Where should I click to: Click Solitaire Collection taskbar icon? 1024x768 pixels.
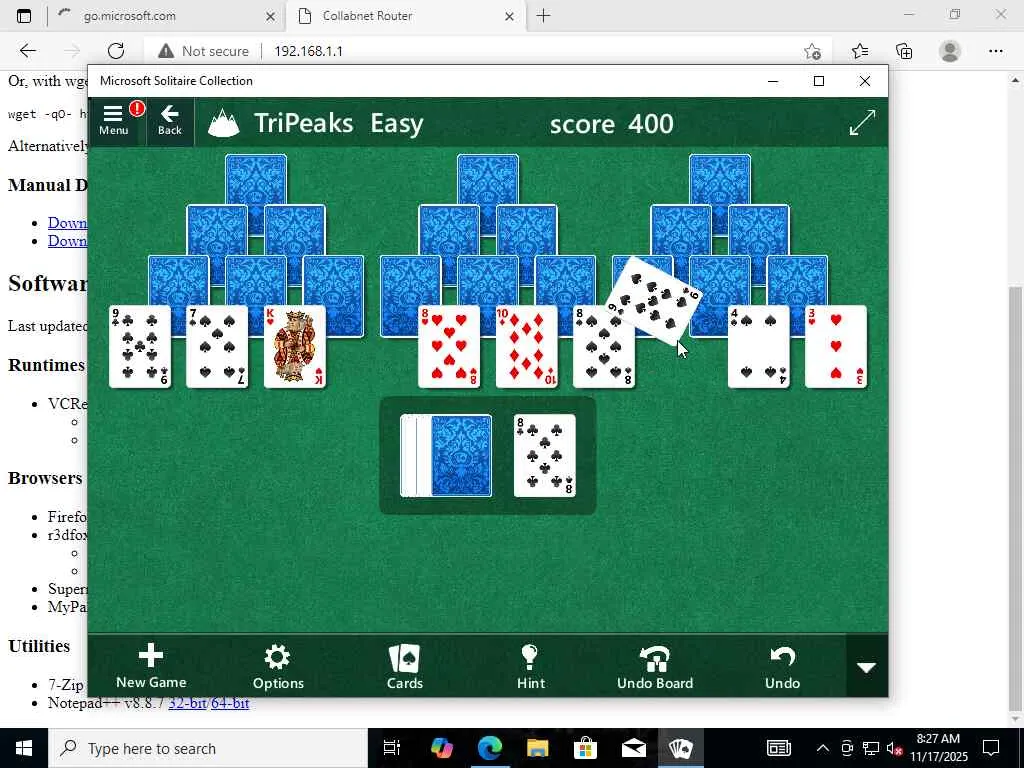[680, 748]
